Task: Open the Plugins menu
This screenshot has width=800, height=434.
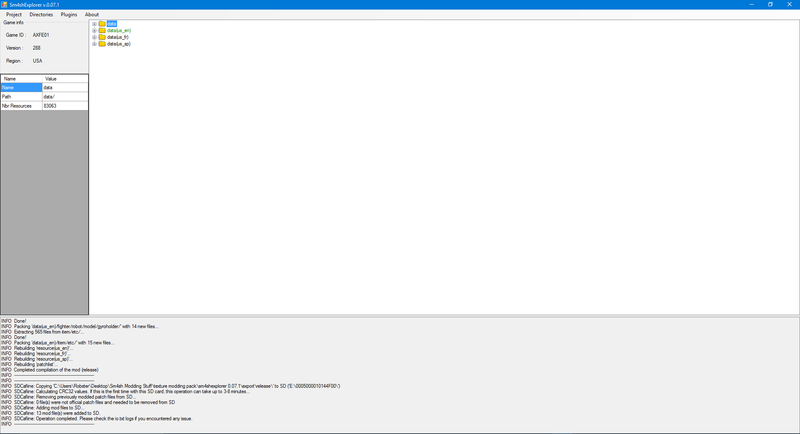Action: 69,15
